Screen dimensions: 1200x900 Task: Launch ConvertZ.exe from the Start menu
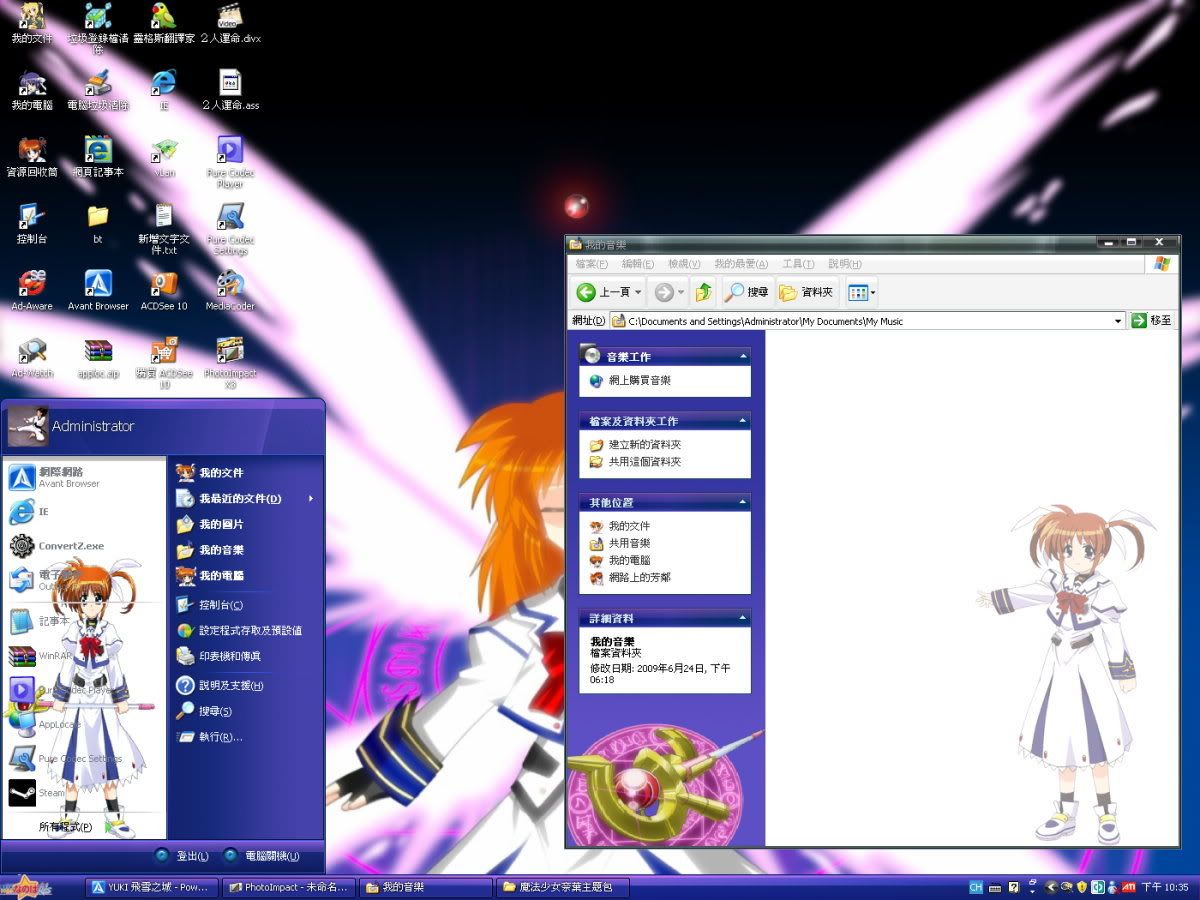[x=57, y=546]
